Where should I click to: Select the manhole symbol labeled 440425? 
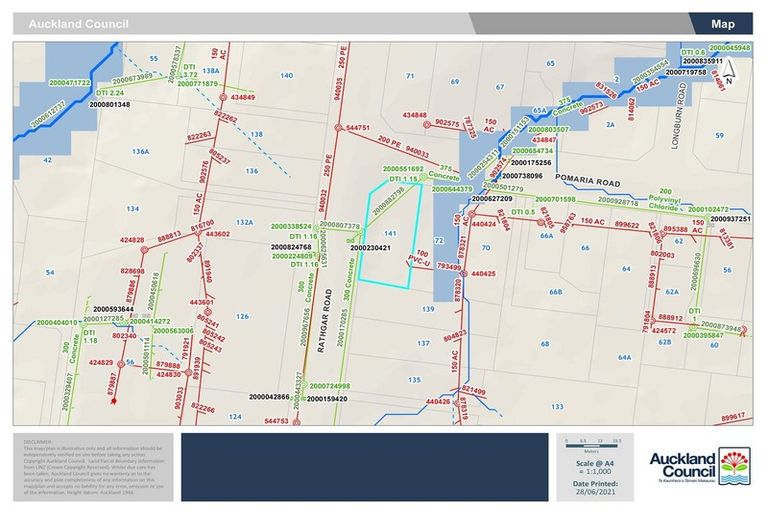point(464,273)
